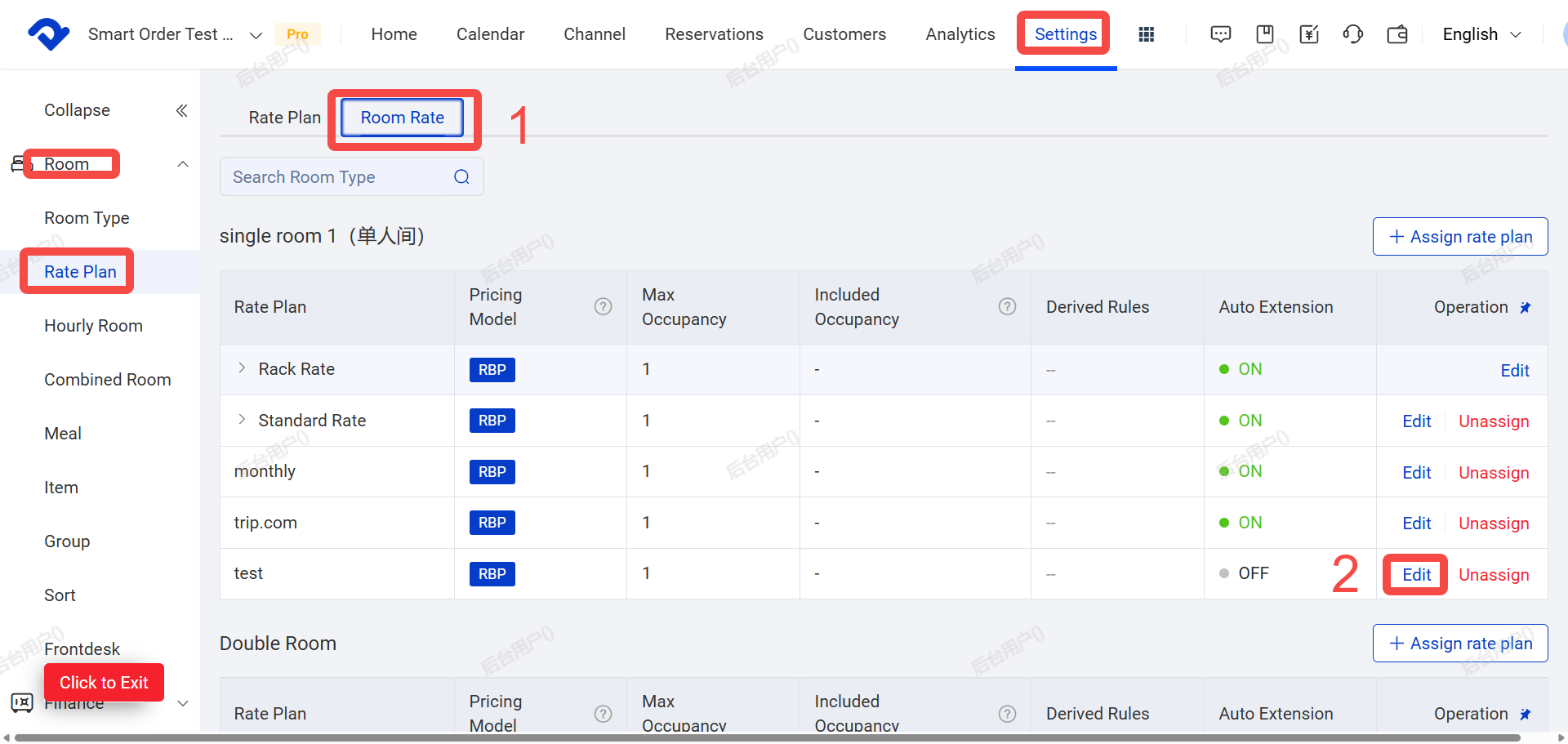Click the Search Room Type field
The width and height of the screenshot is (1568, 744).
(351, 177)
